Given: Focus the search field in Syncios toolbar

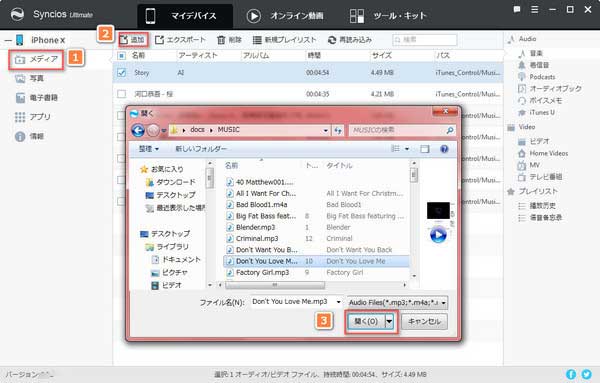Looking at the screenshot, I should [x=424, y=39].
